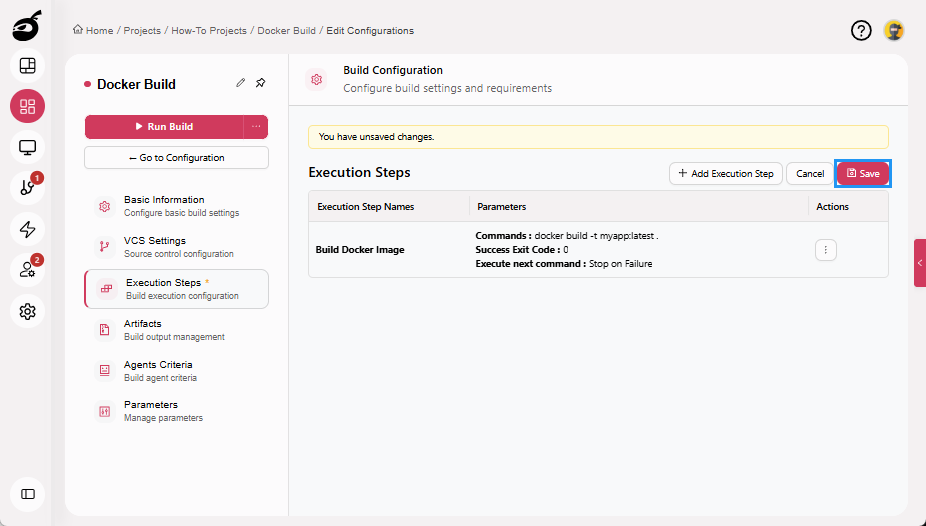Open the dashboard layout sidebar icon
Image resolution: width=926 pixels, height=526 pixels.
click(x=27, y=66)
